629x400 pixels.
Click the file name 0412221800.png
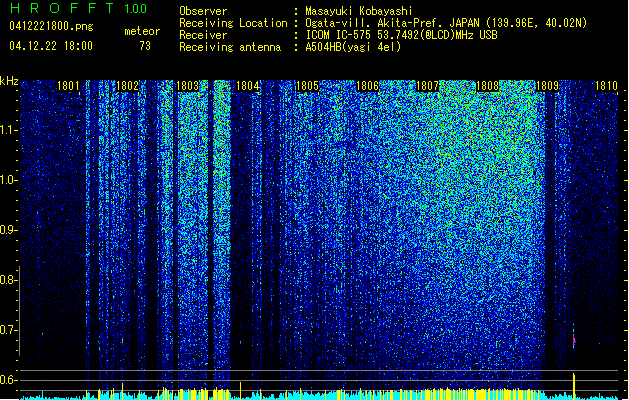[51, 26]
